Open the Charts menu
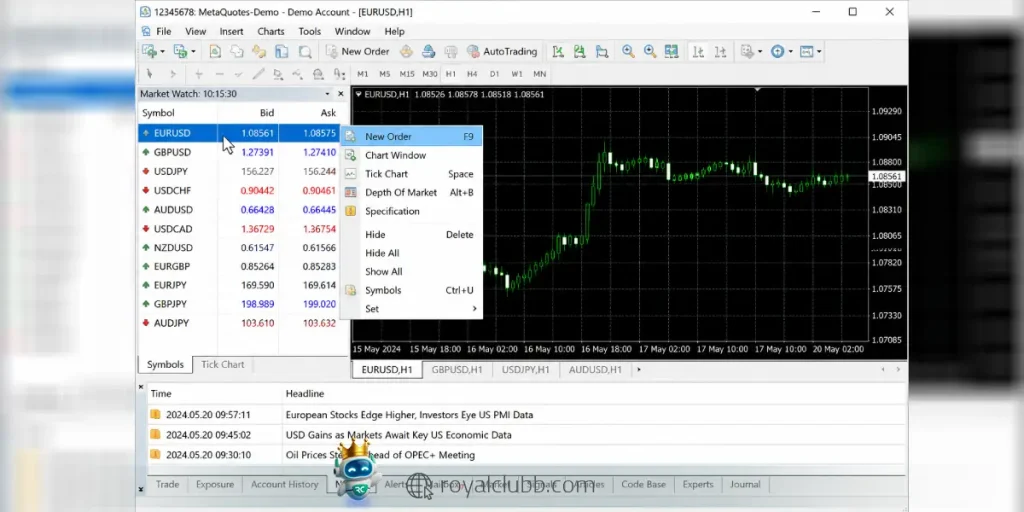1024x512 pixels. [x=270, y=31]
